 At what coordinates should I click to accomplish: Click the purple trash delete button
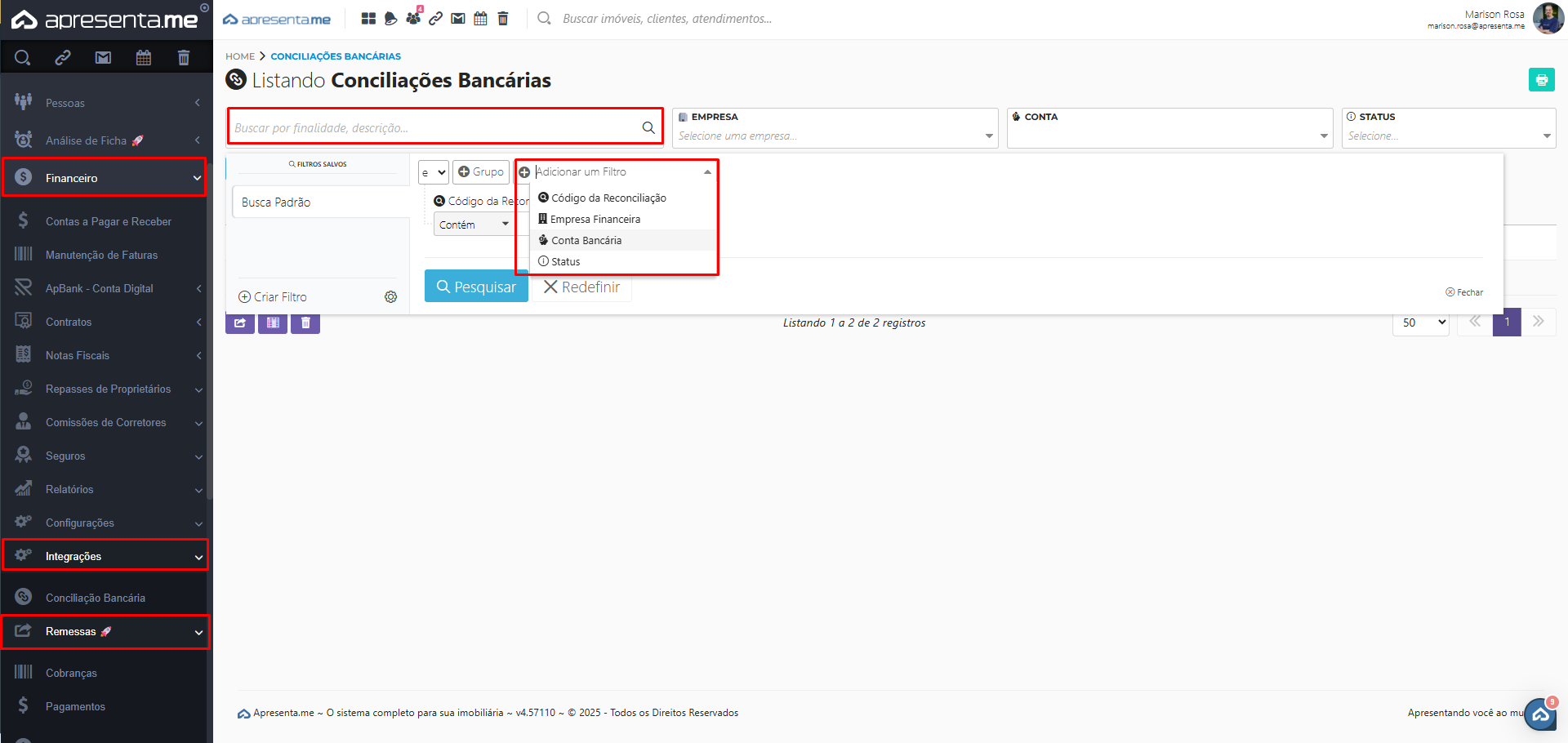pyautogui.click(x=305, y=323)
